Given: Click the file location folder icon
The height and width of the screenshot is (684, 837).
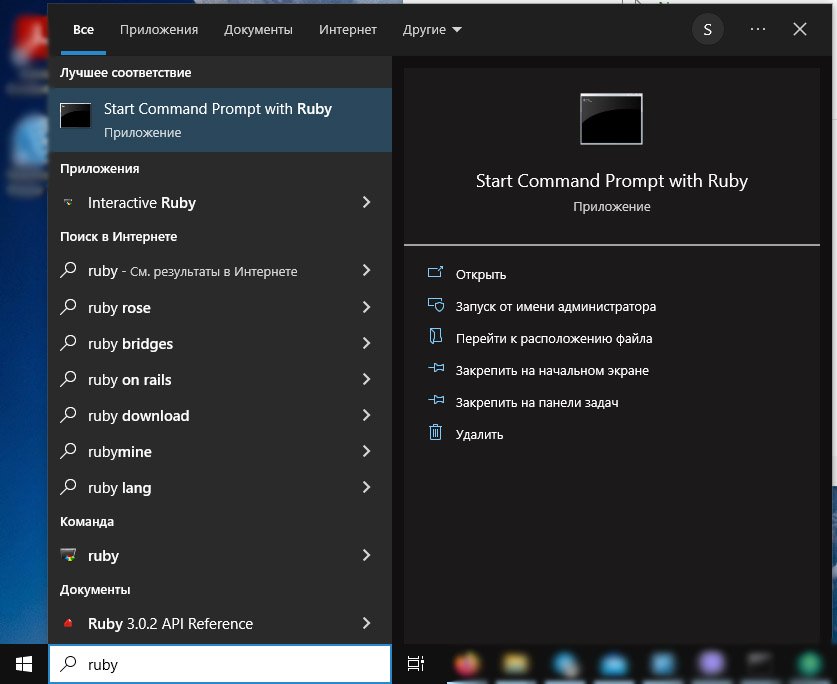Looking at the screenshot, I should [436, 336].
